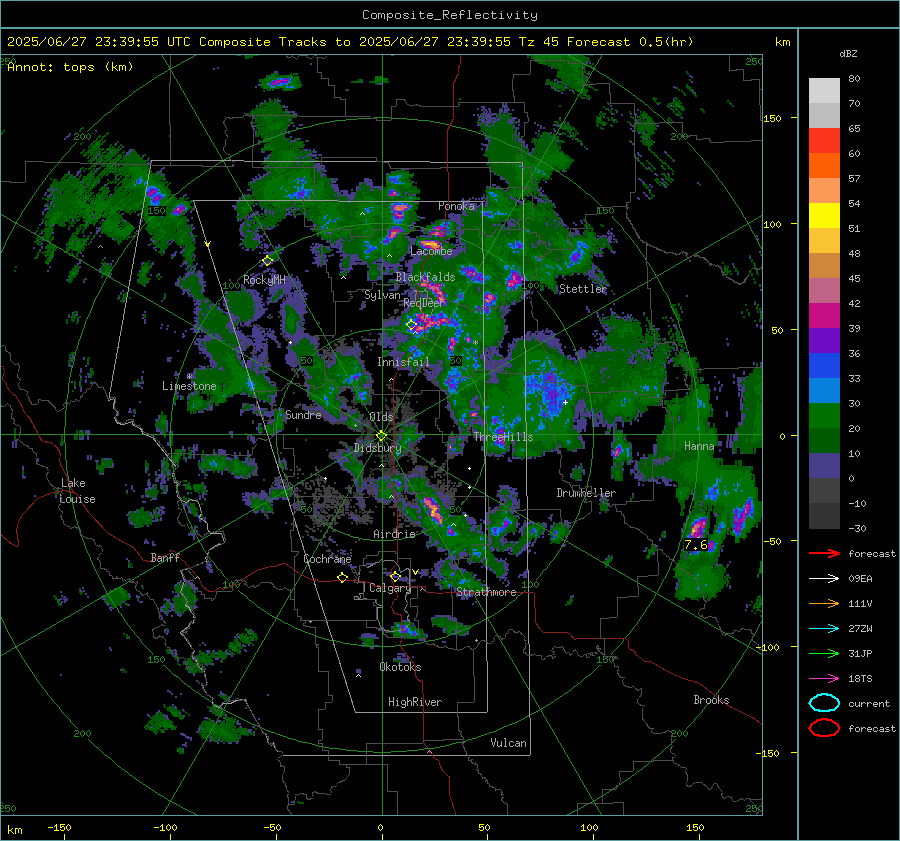The width and height of the screenshot is (900, 841).
Task: Click the yellow diamond marker below Cochrane
Action: (343, 578)
